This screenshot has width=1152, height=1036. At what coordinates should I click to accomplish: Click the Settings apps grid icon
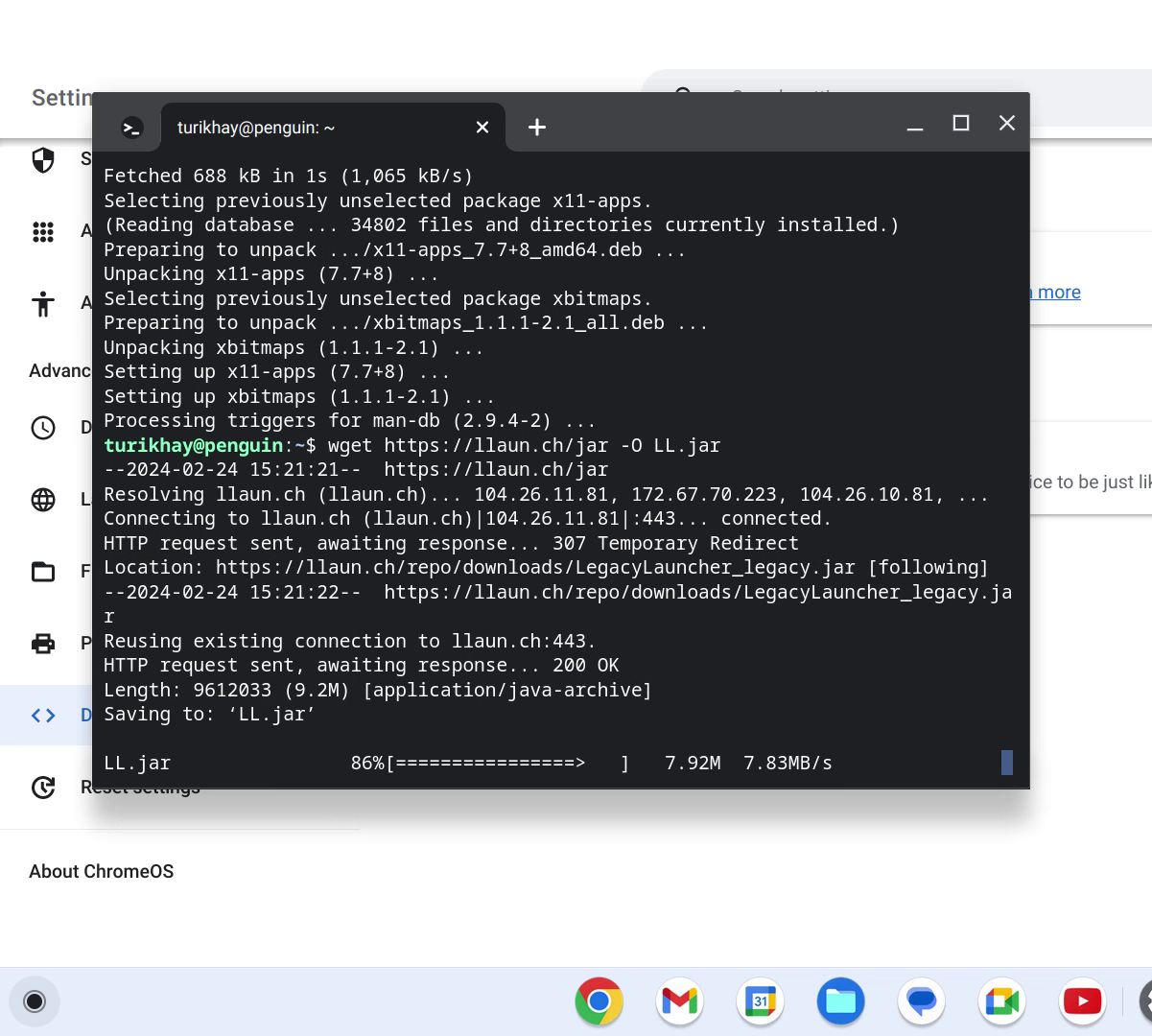click(43, 232)
